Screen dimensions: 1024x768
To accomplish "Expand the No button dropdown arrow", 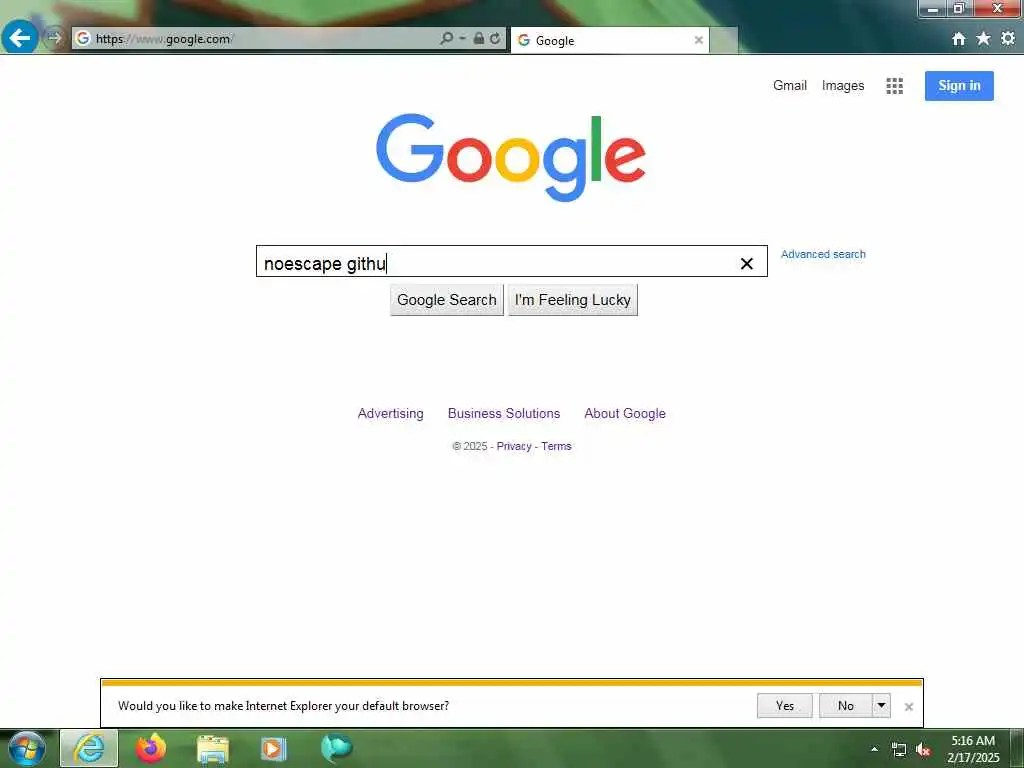I will pos(881,705).
